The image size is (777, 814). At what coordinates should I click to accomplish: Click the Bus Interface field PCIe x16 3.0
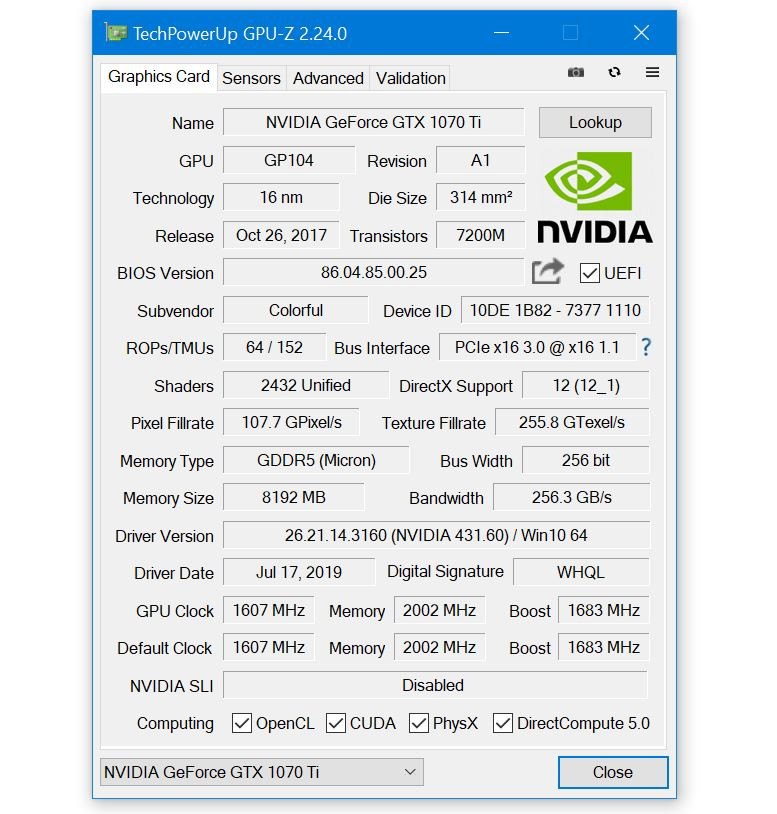pyautogui.click(x=538, y=347)
